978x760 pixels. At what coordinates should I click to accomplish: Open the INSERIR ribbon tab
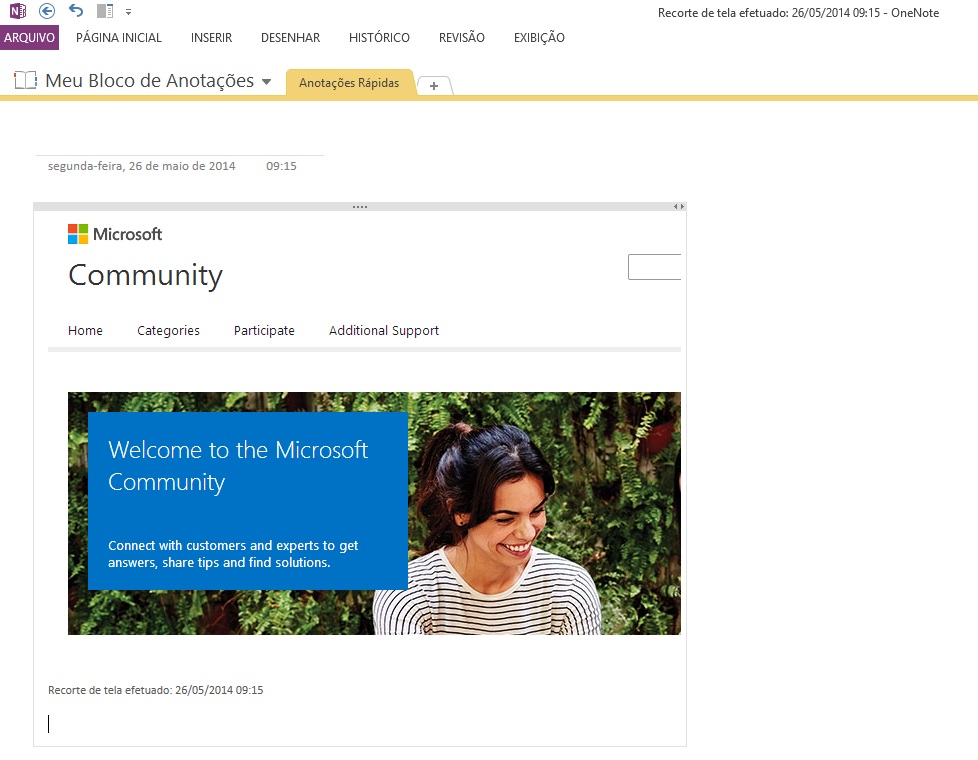point(211,37)
